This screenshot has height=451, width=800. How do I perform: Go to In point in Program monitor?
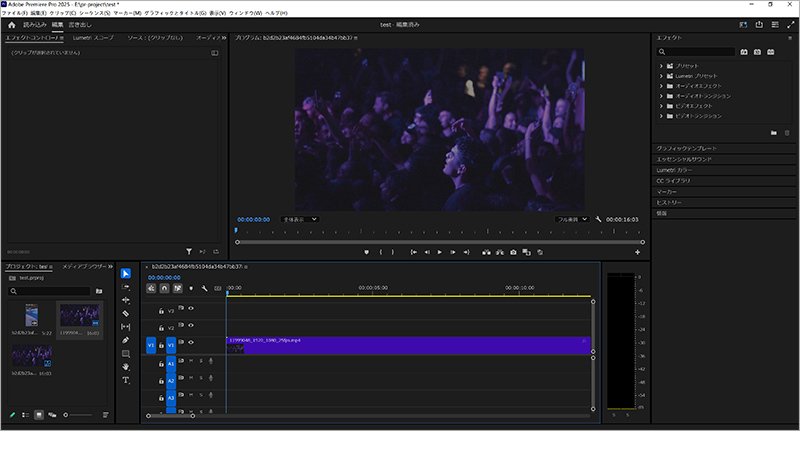[413, 252]
